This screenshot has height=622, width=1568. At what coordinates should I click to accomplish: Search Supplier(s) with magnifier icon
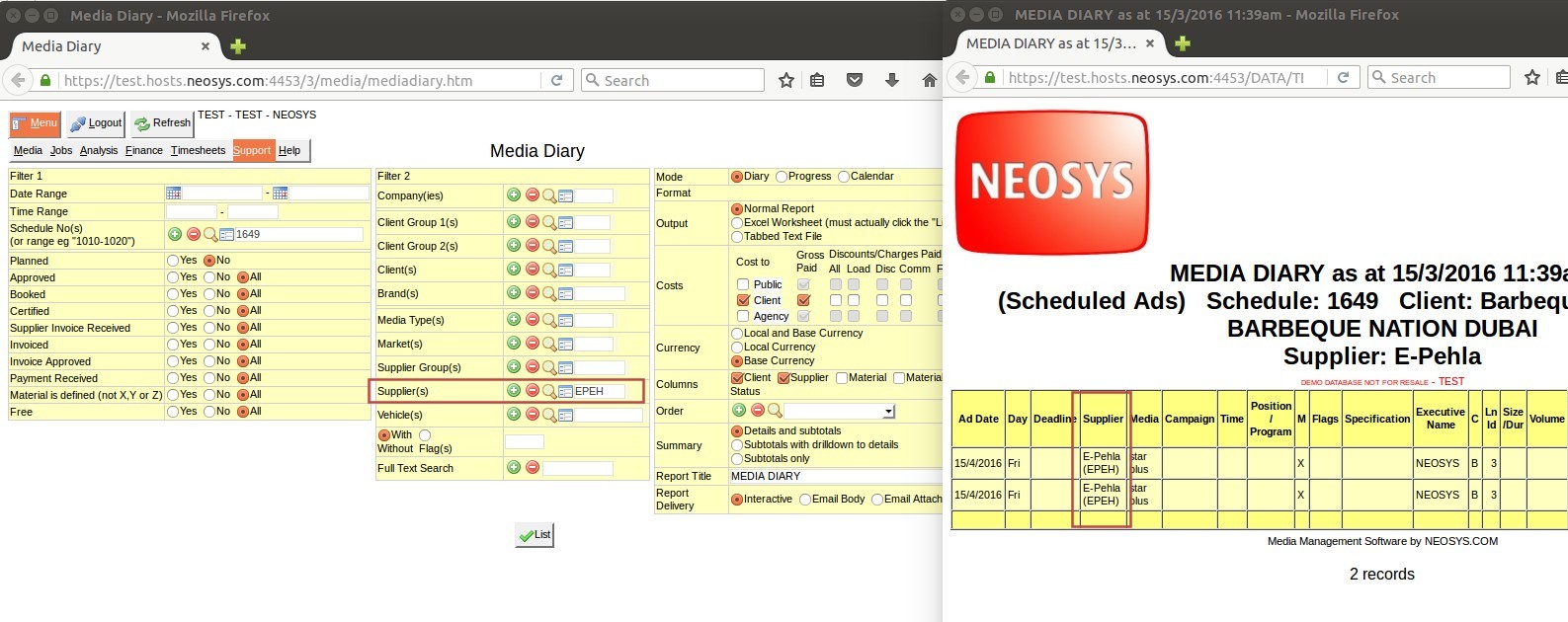coord(549,391)
